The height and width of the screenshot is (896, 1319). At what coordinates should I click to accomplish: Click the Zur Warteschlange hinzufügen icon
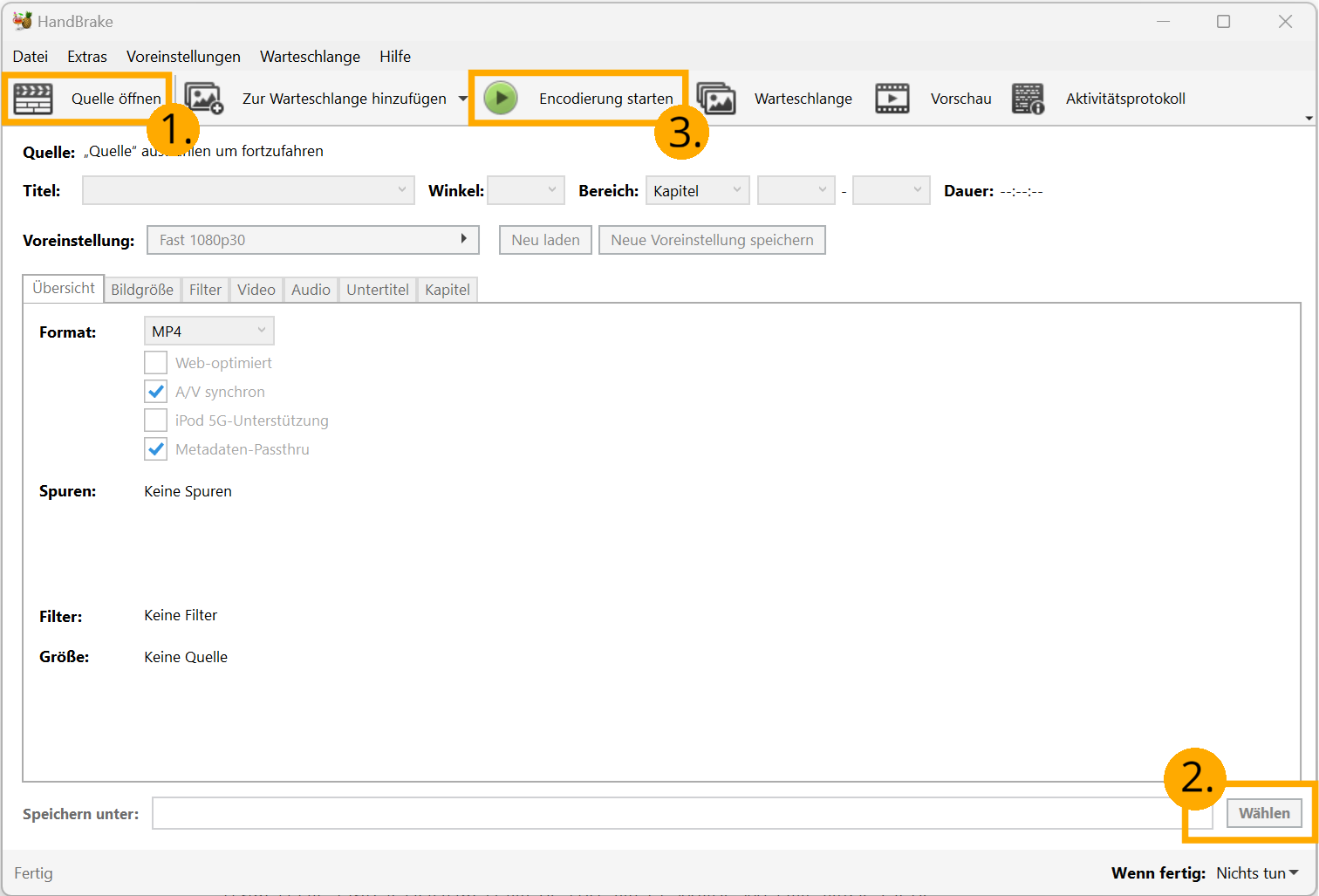[204, 99]
